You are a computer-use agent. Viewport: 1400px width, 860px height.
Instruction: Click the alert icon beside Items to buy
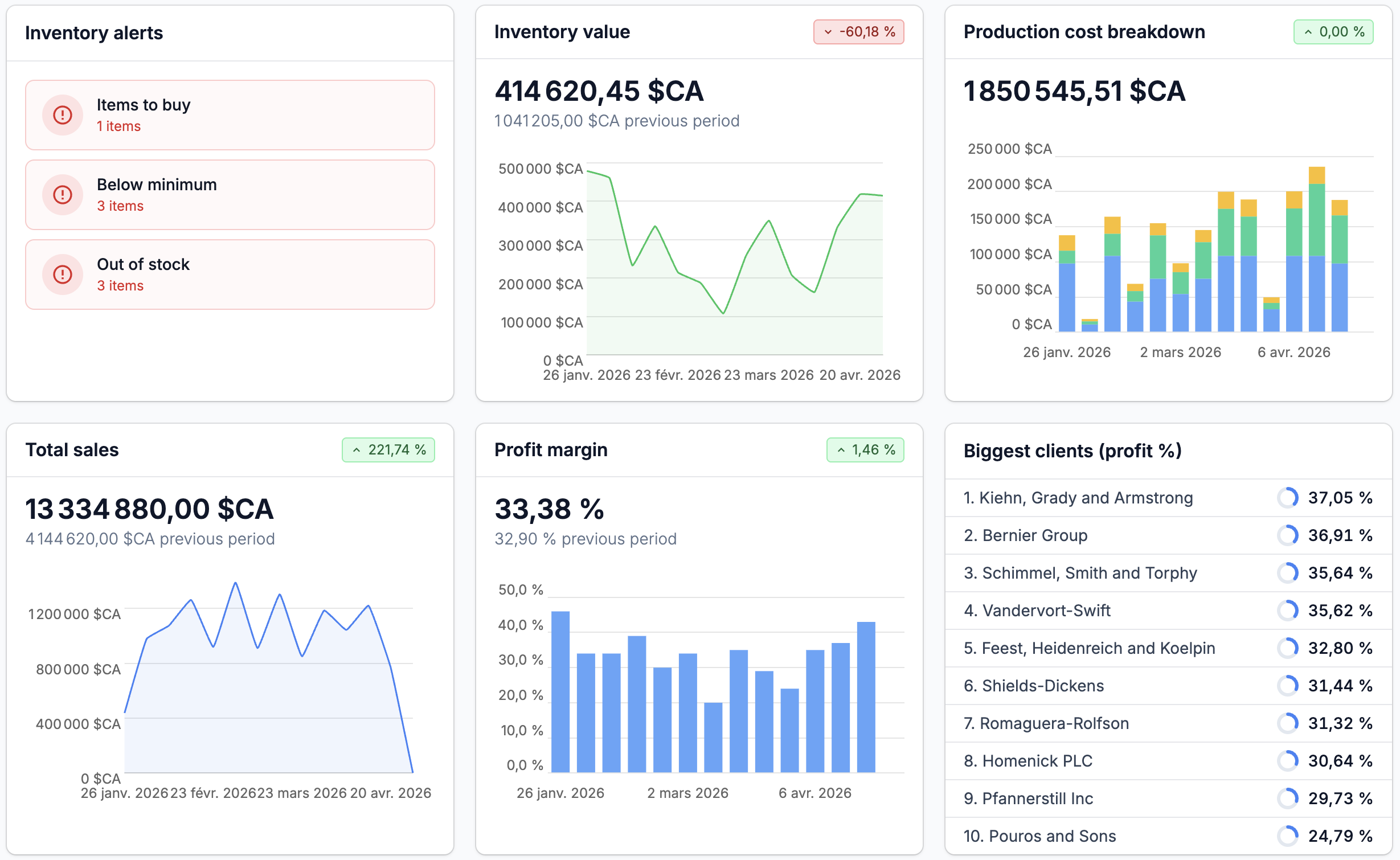[63, 115]
